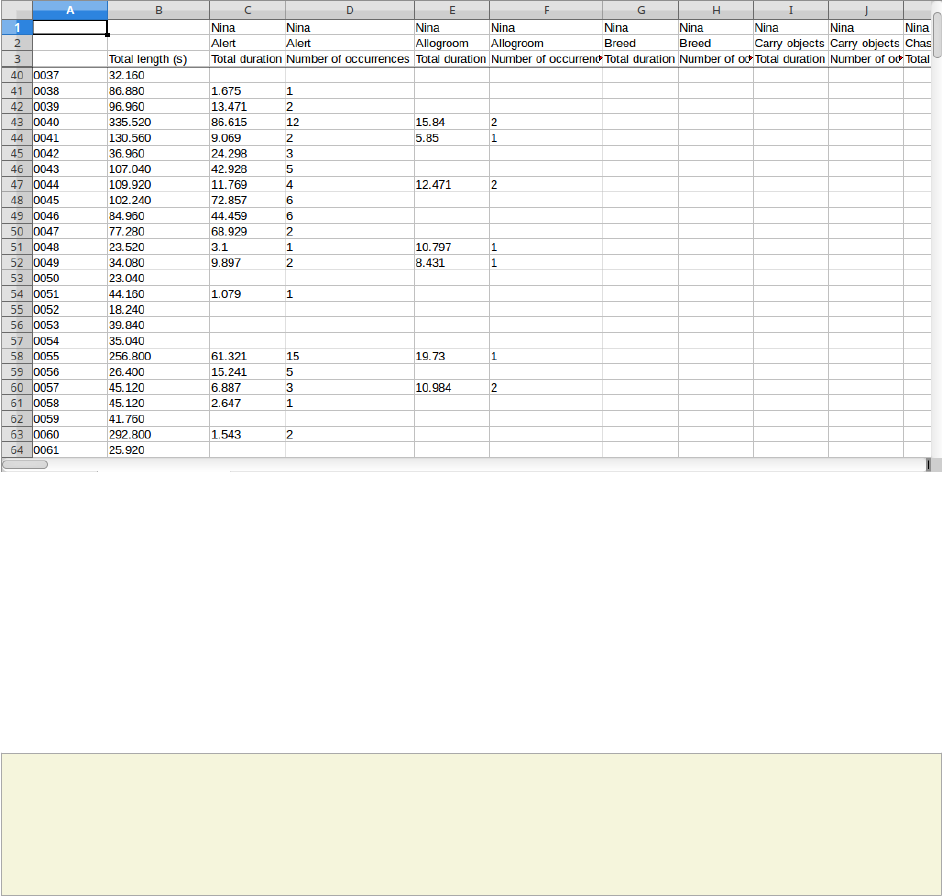Click cell value 32.160
942x896 pixels.
pos(159,75)
